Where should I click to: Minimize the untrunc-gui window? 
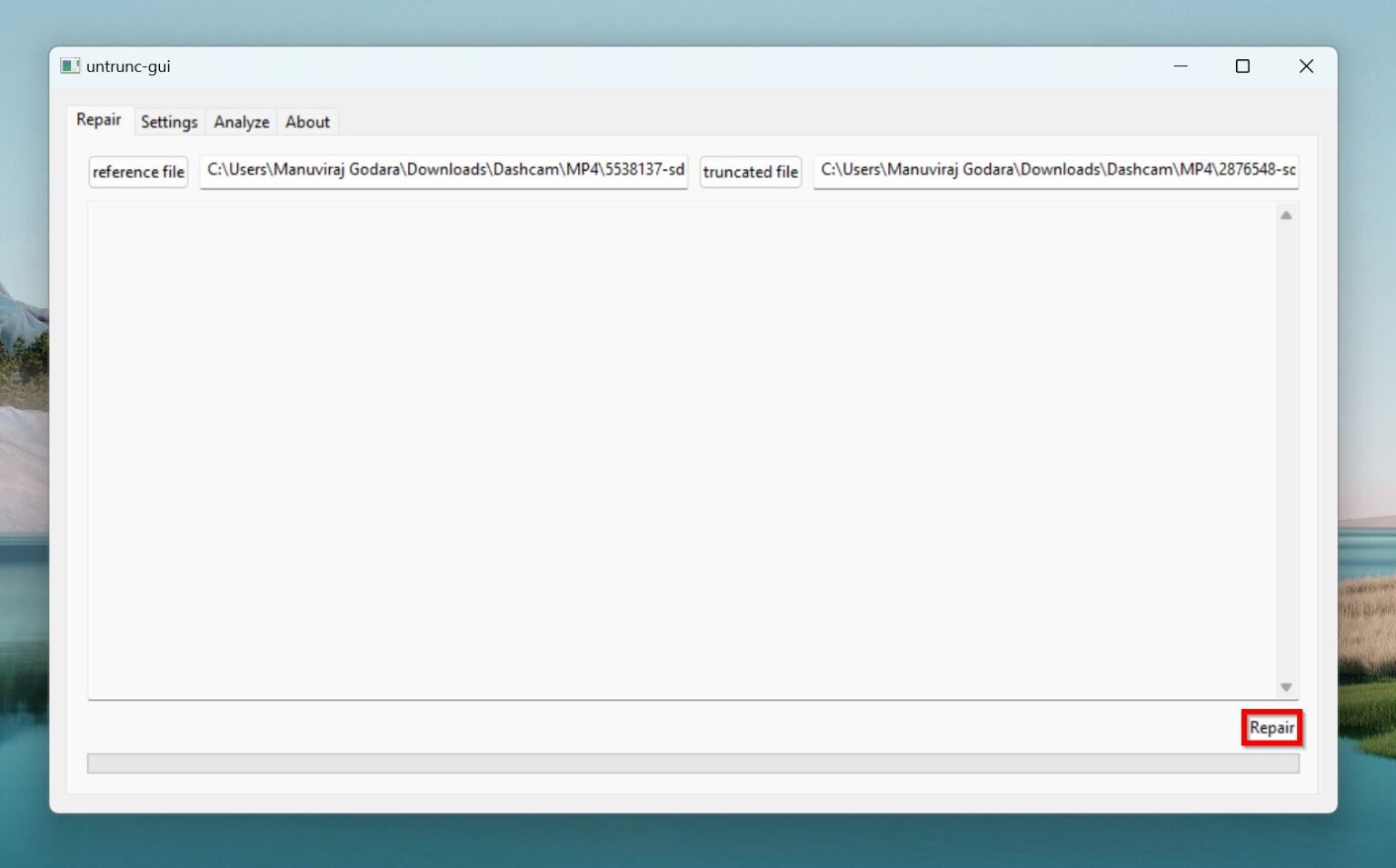click(1180, 66)
